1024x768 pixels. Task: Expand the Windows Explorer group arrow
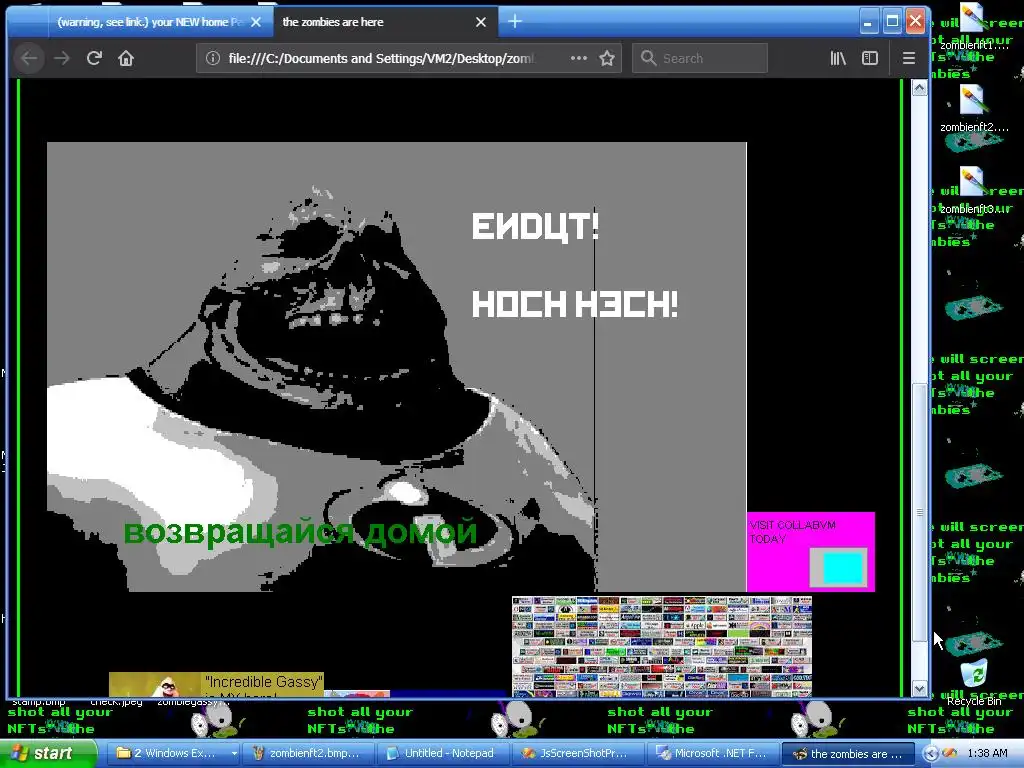(234, 754)
